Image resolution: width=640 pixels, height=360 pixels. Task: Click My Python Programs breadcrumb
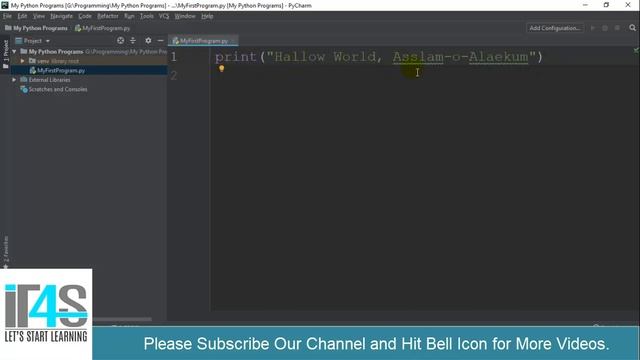coord(36,28)
